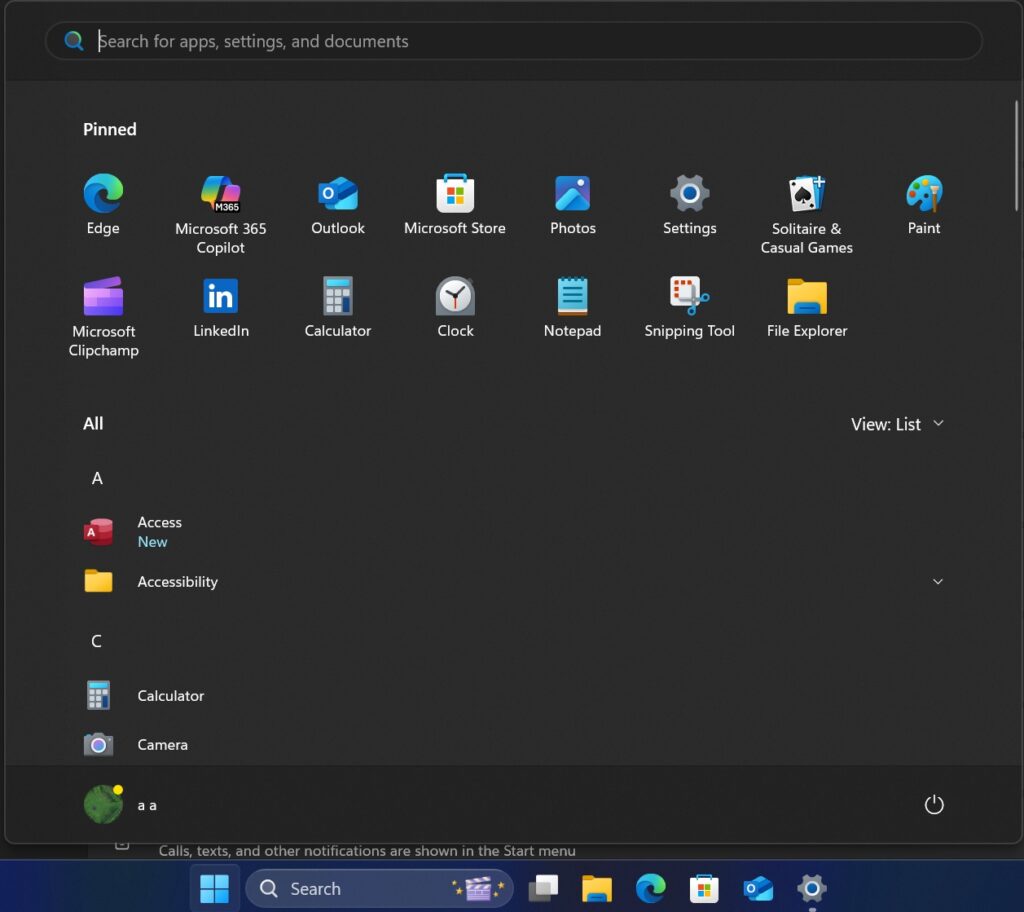Screen dimensions: 1024x912
Task: Open Camera from the All apps list
Action: coord(162,744)
